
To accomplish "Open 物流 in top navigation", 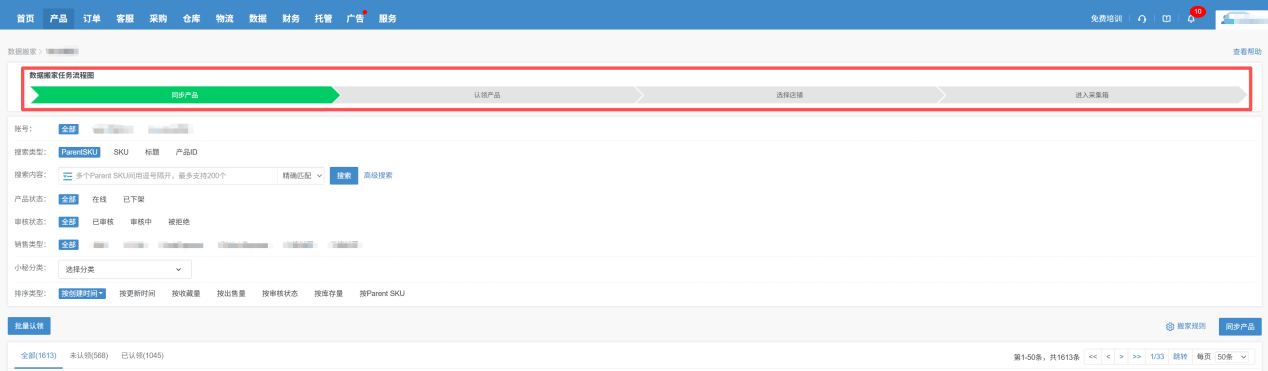I will tap(224, 19).
